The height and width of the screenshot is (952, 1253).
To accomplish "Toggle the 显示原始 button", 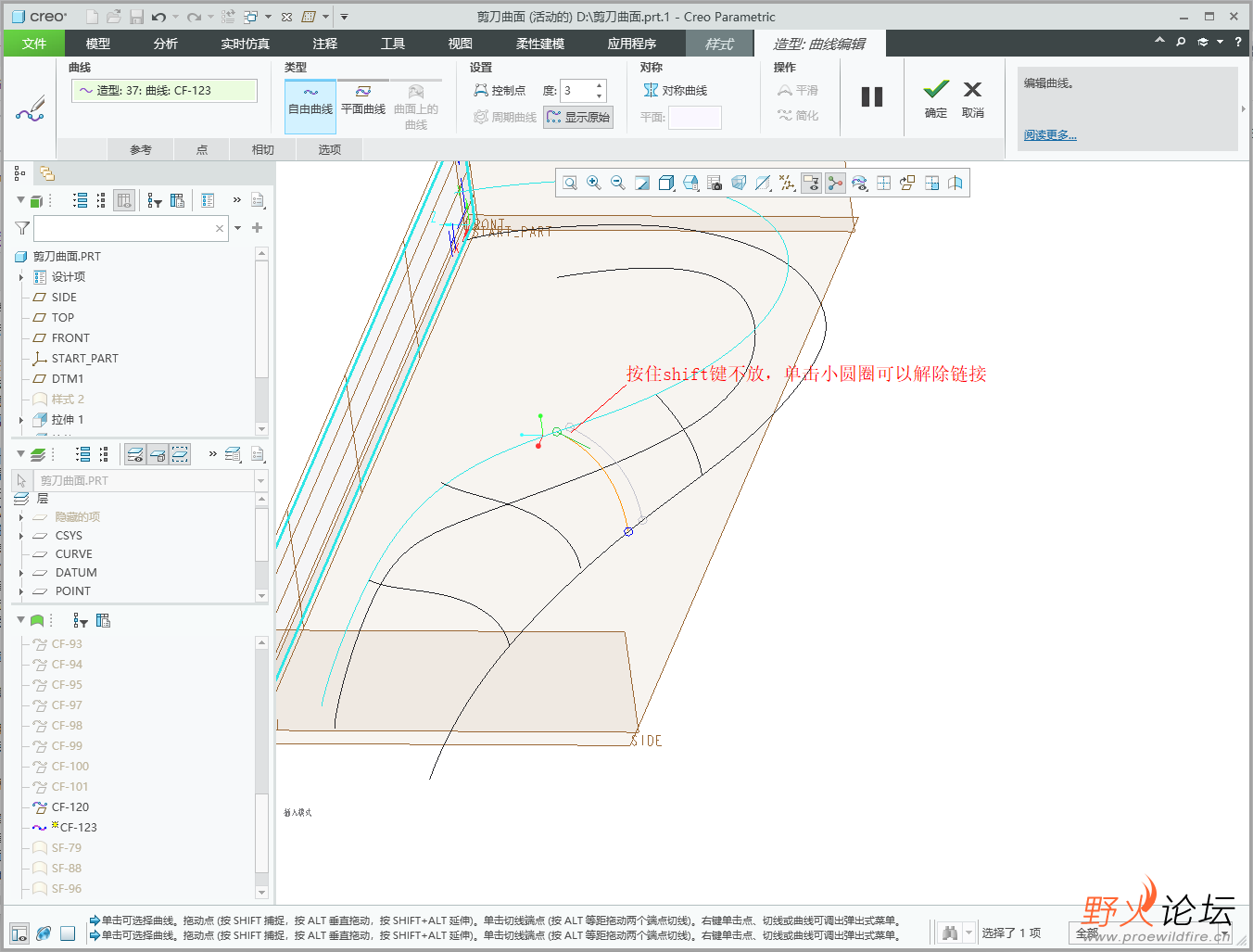I will coord(578,117).
